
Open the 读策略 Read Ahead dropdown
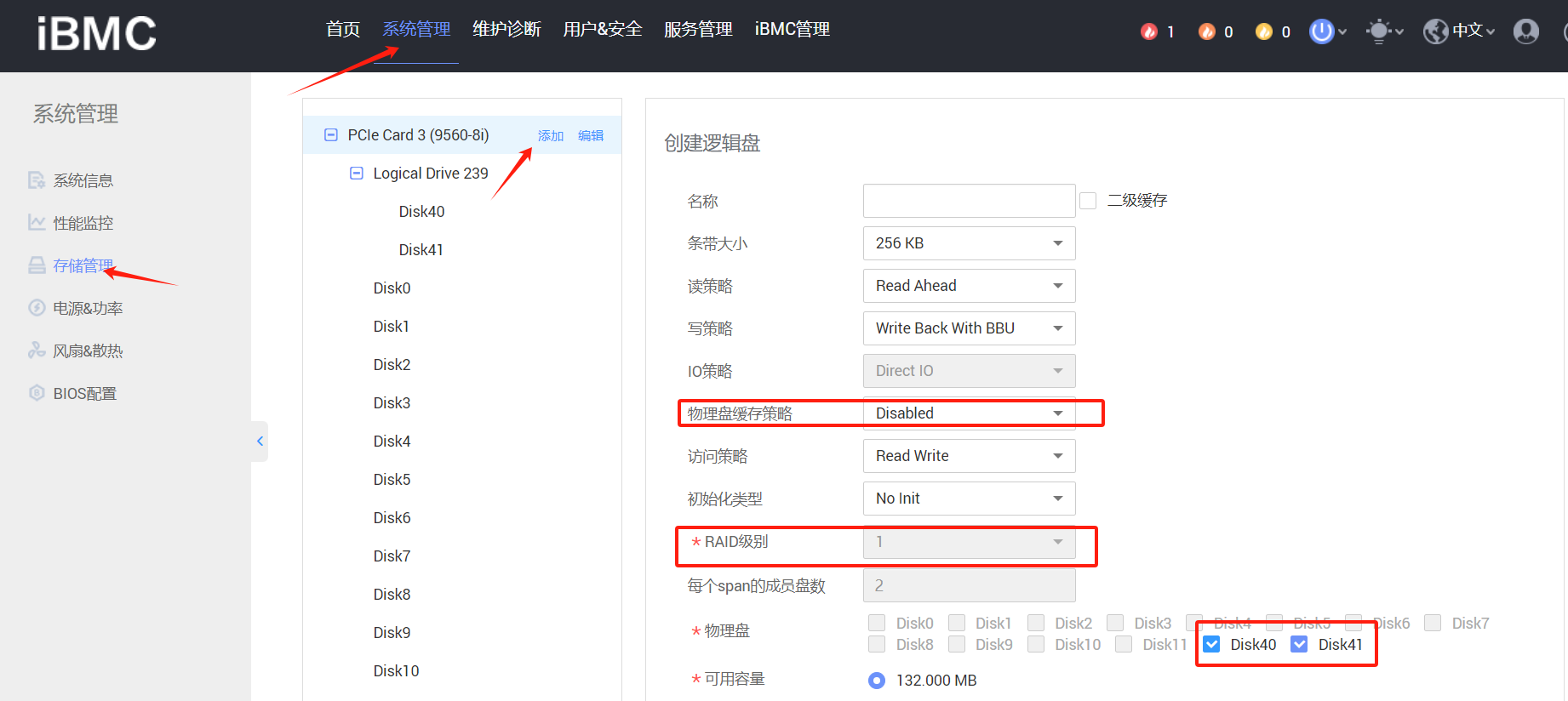coord(970,286)
